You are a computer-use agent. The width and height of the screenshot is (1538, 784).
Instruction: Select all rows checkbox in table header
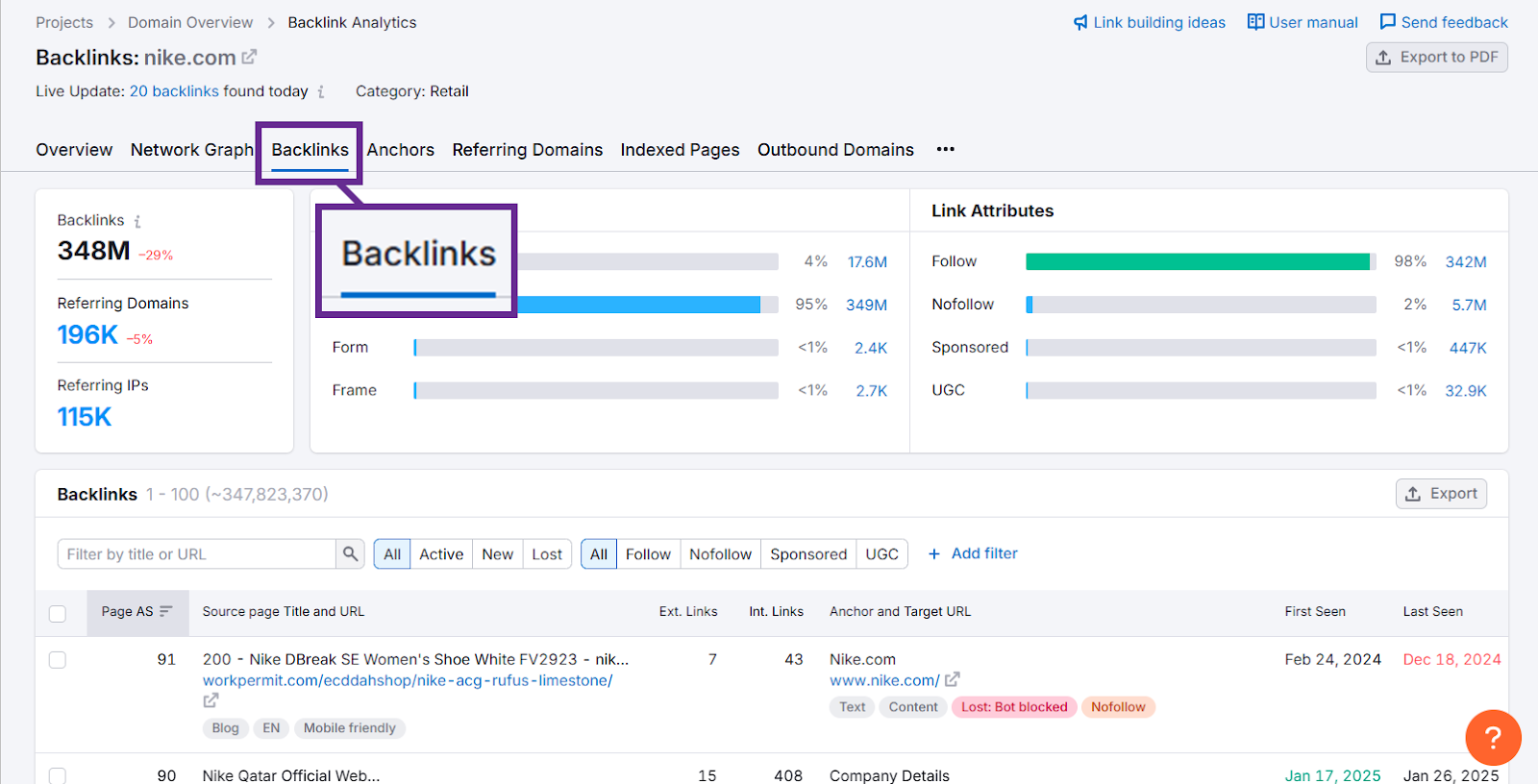tap(58, 613)
